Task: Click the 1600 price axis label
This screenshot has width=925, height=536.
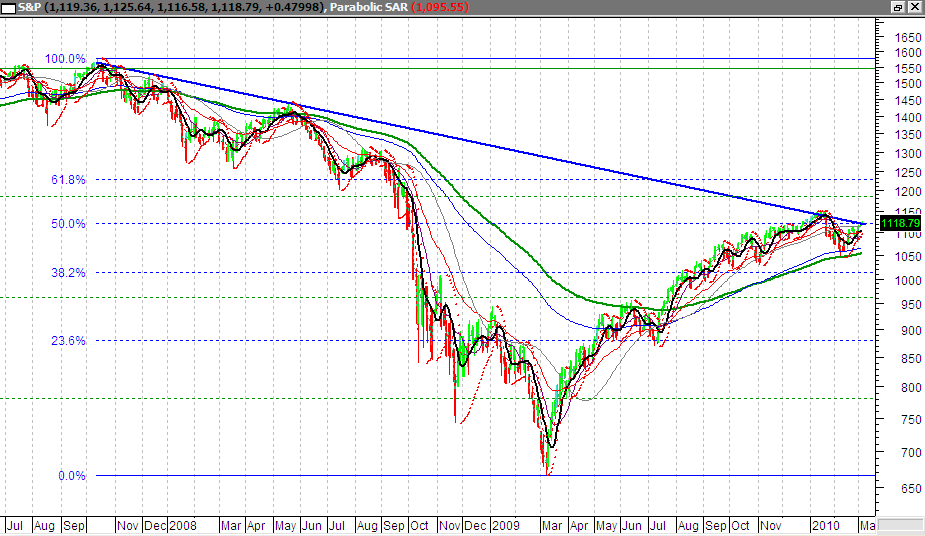Action: click(x=908, y=52)
